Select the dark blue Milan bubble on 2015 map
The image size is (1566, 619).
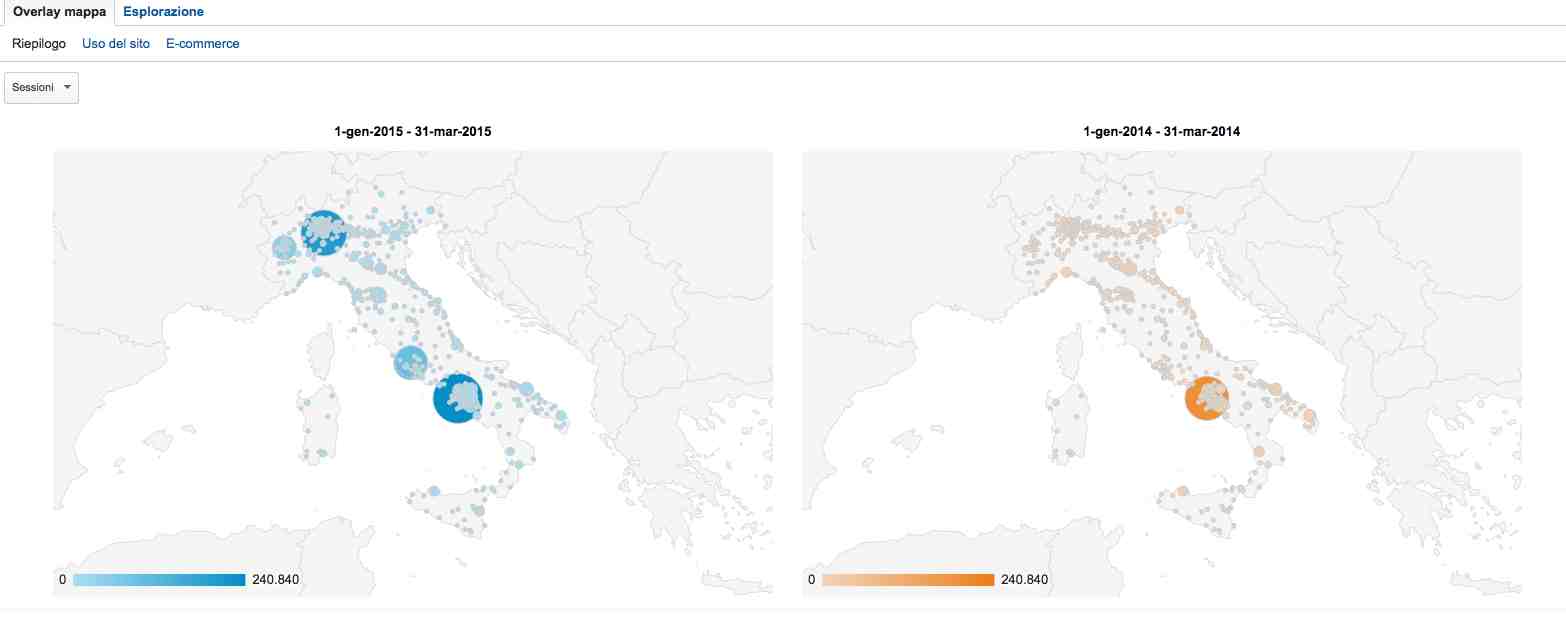[323, 234]
